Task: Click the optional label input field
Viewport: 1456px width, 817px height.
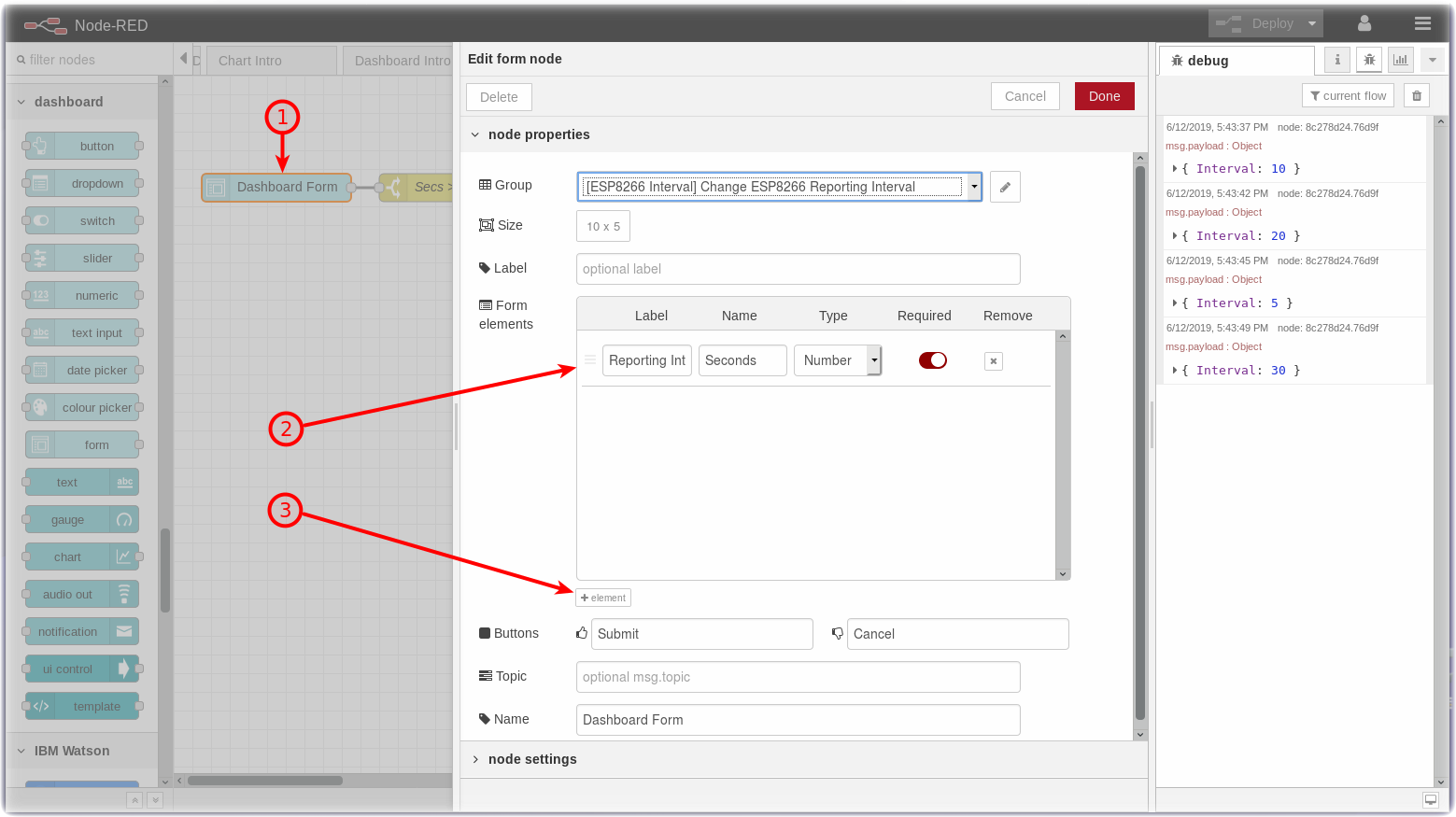Action: (x=799, y=269)
